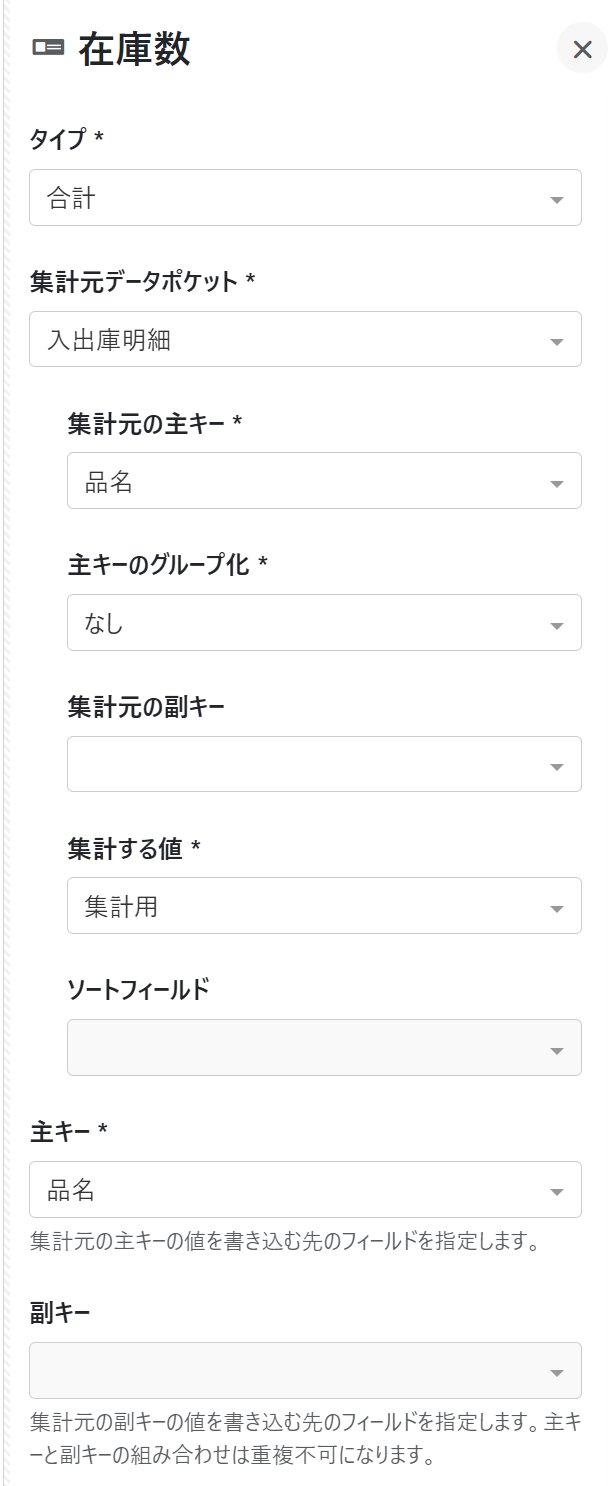This screenshot has width=608, height=1486.
Task: Expand 集計元の主キー dropdown showing 品名
Action: (310, 481)
